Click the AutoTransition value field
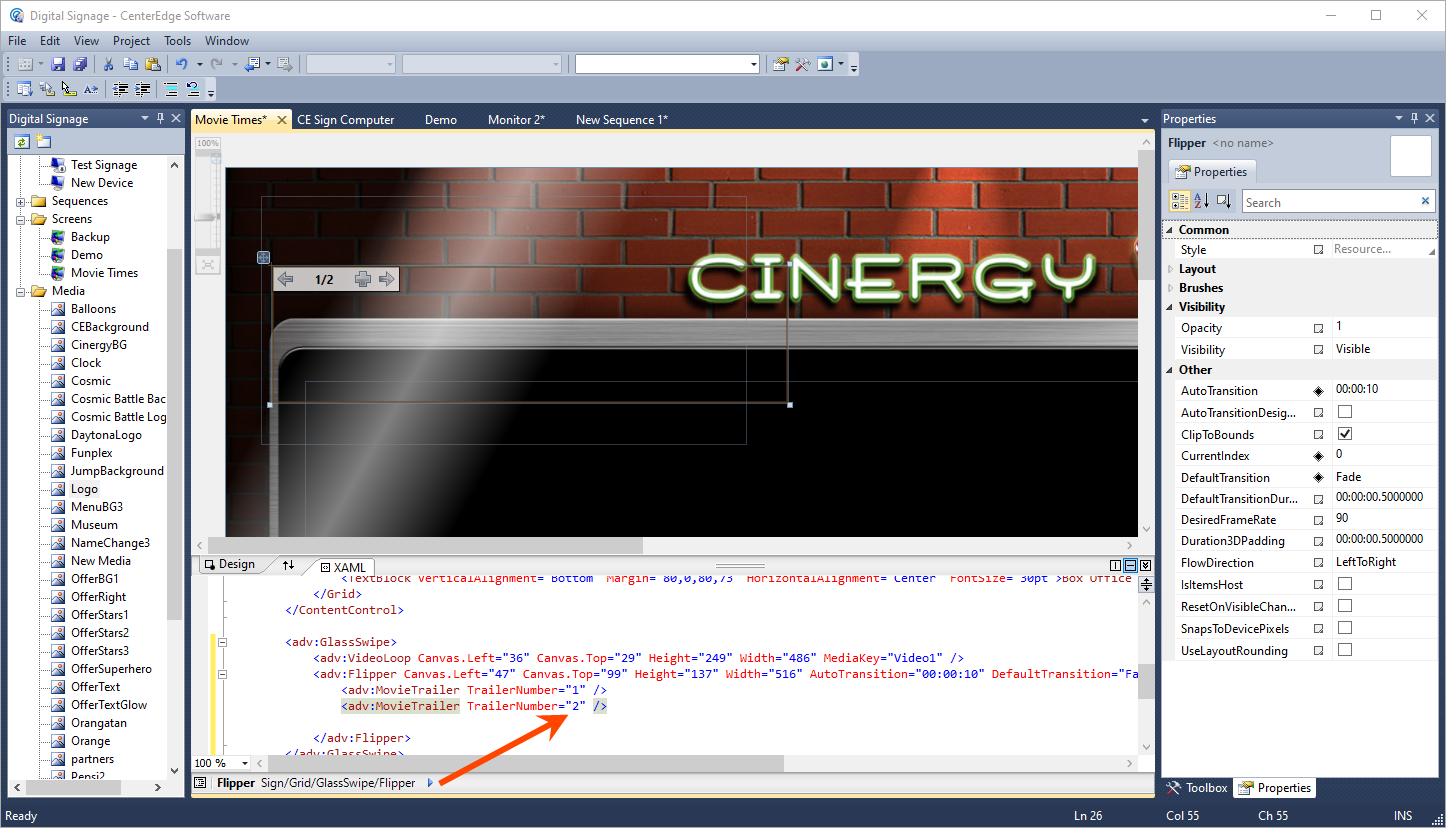 pos(1384,390)
